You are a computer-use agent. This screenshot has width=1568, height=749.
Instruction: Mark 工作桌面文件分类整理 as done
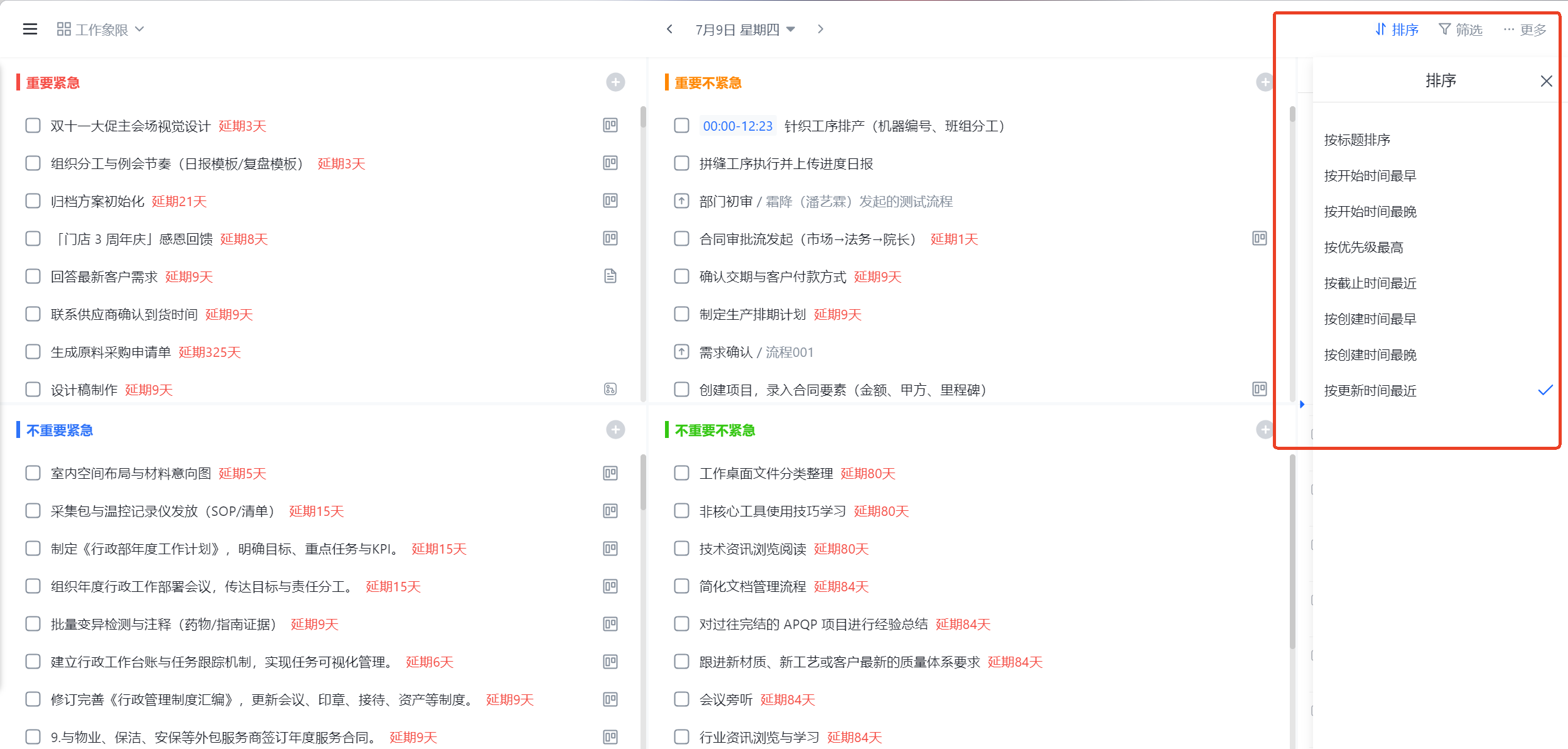point(681,473)
